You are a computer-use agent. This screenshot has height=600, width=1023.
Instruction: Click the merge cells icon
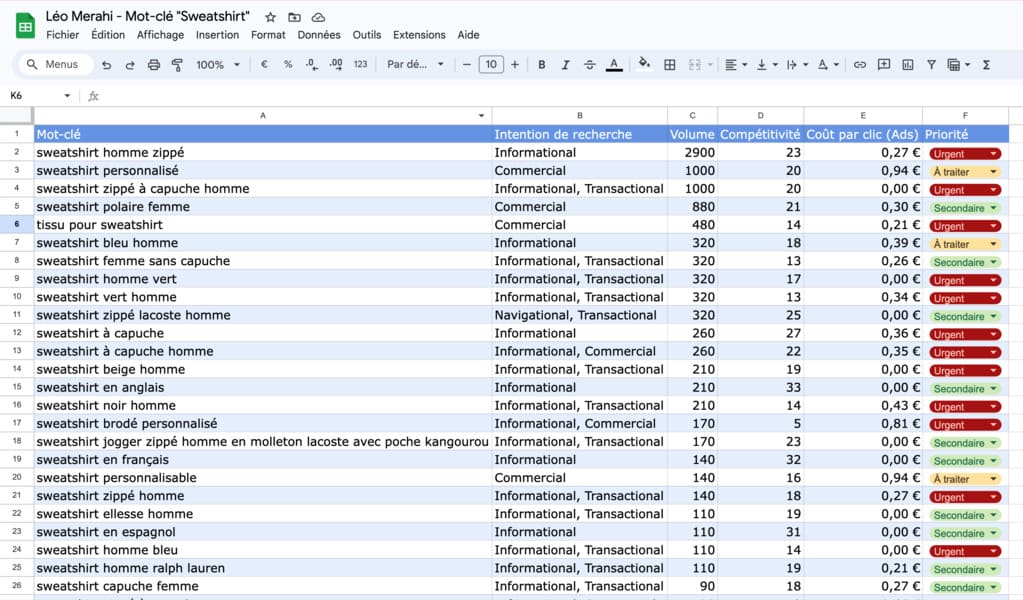pyautogui.click(x=695, y=65)
